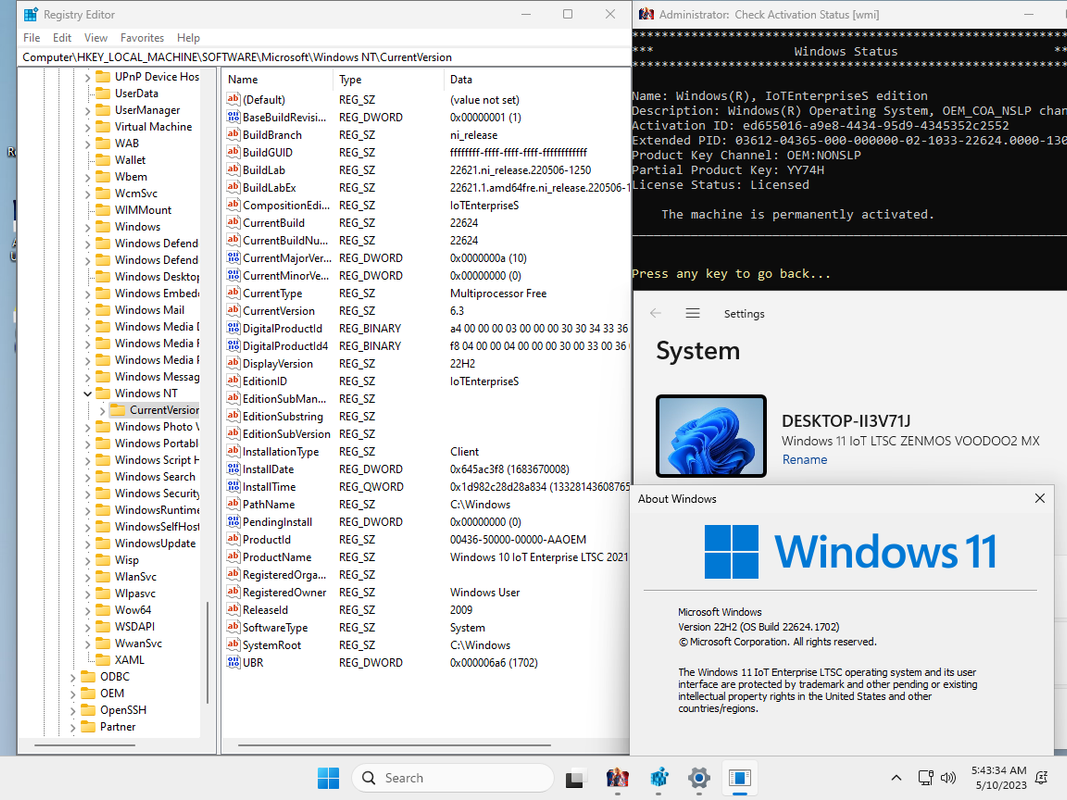Open the Help menu in Registry Editor
Screen dimensions: 1067x800
188,38
